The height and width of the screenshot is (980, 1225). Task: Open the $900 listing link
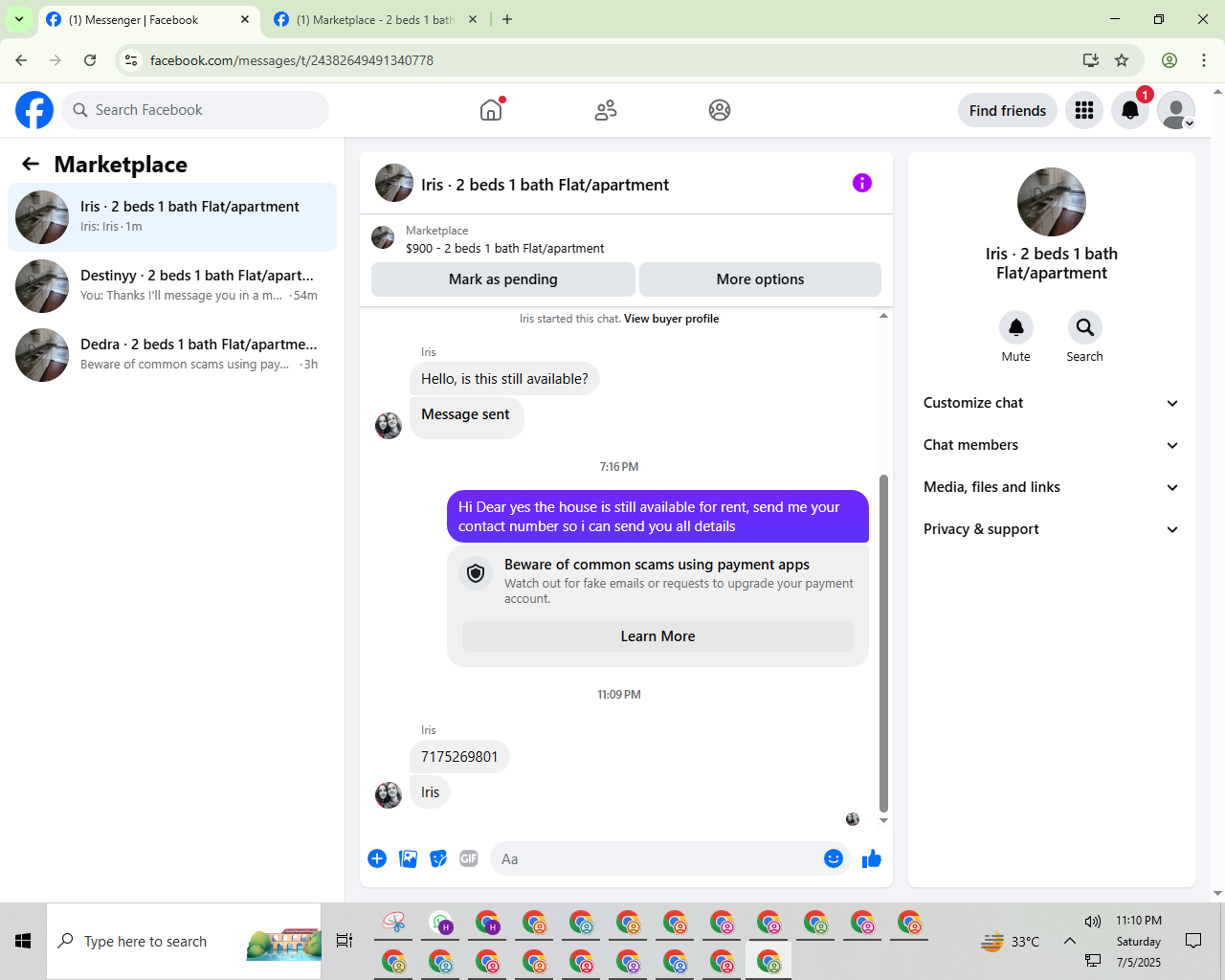[x=504, y=248]
